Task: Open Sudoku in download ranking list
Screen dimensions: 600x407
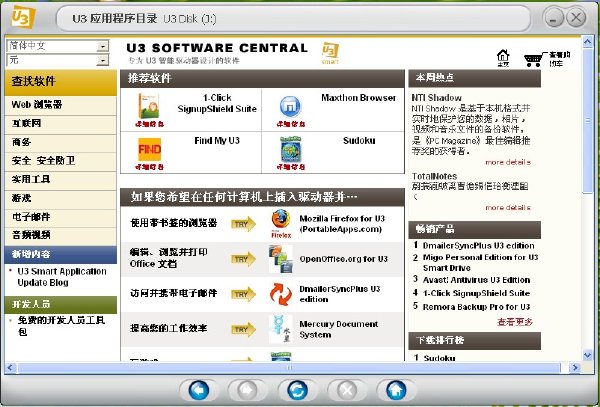Action: (439, 358)
